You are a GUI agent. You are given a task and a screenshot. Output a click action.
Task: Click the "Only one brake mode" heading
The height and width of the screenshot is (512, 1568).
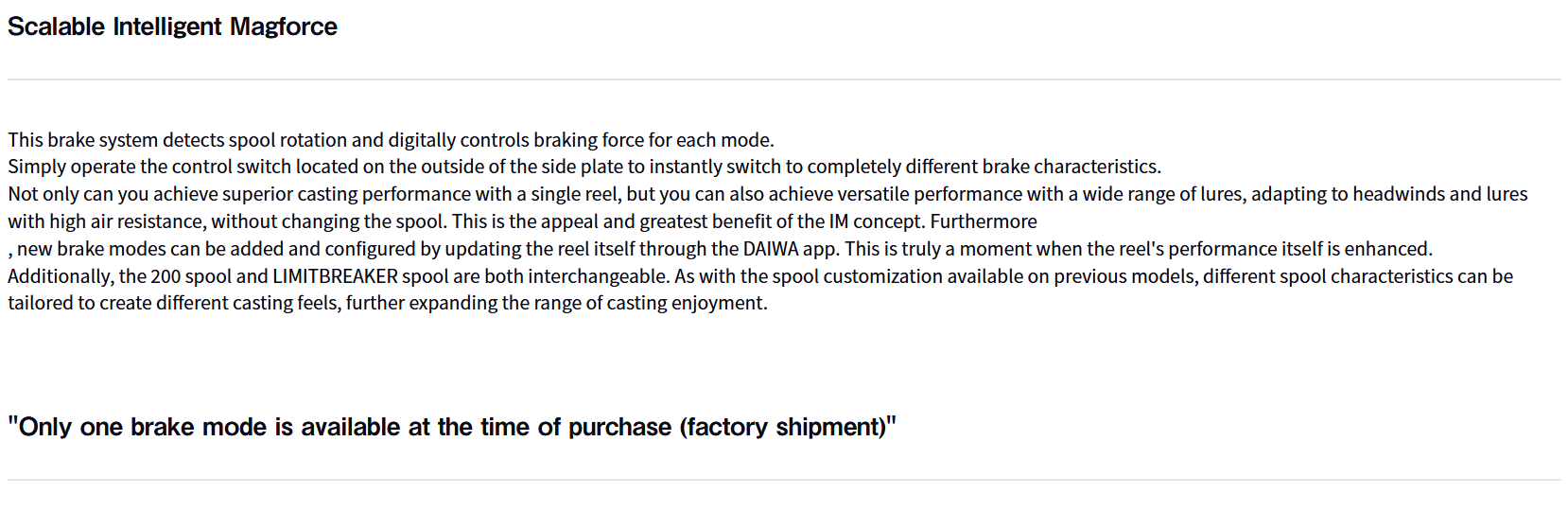click(451, 427)
